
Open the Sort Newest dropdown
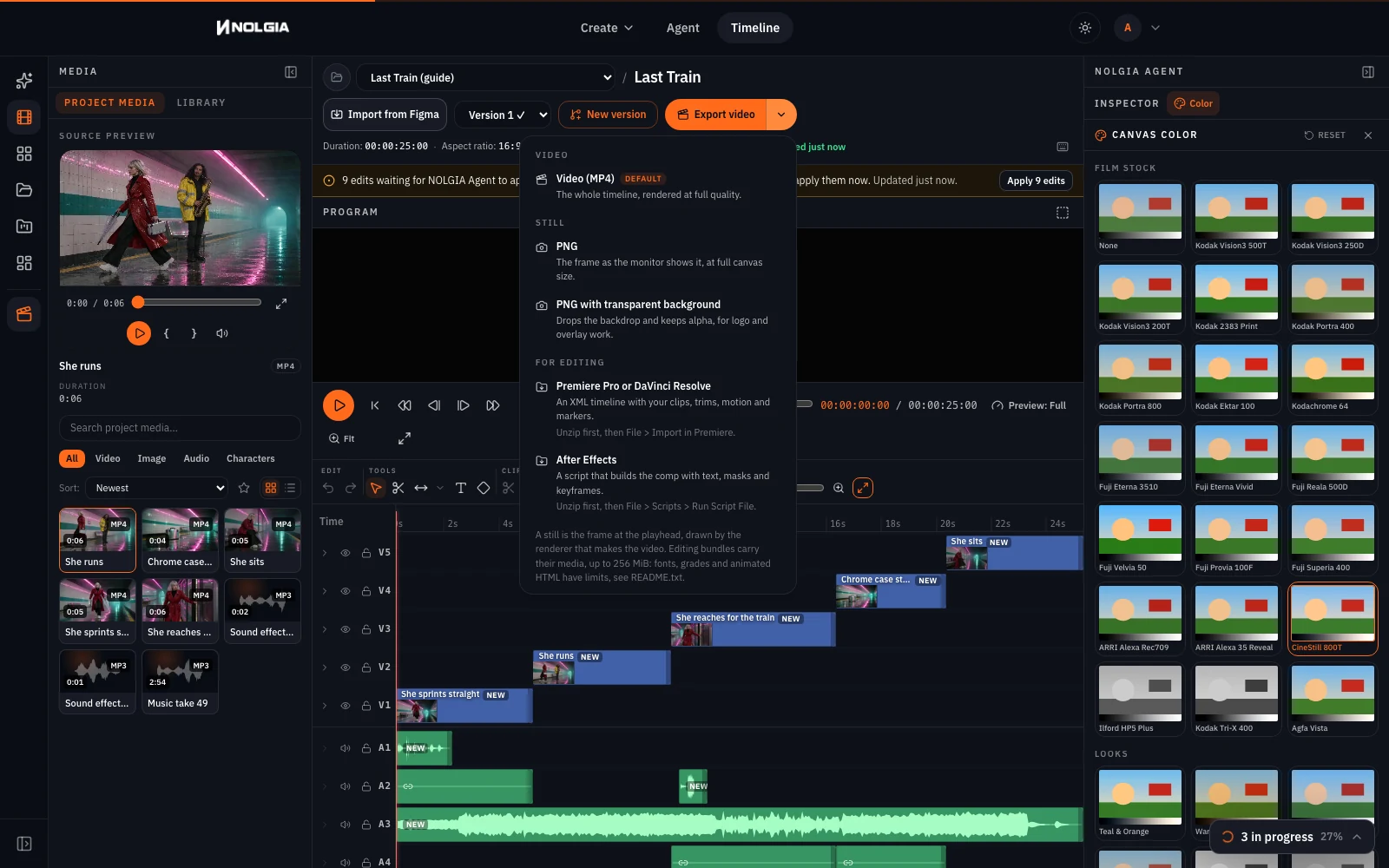point(157,488)
